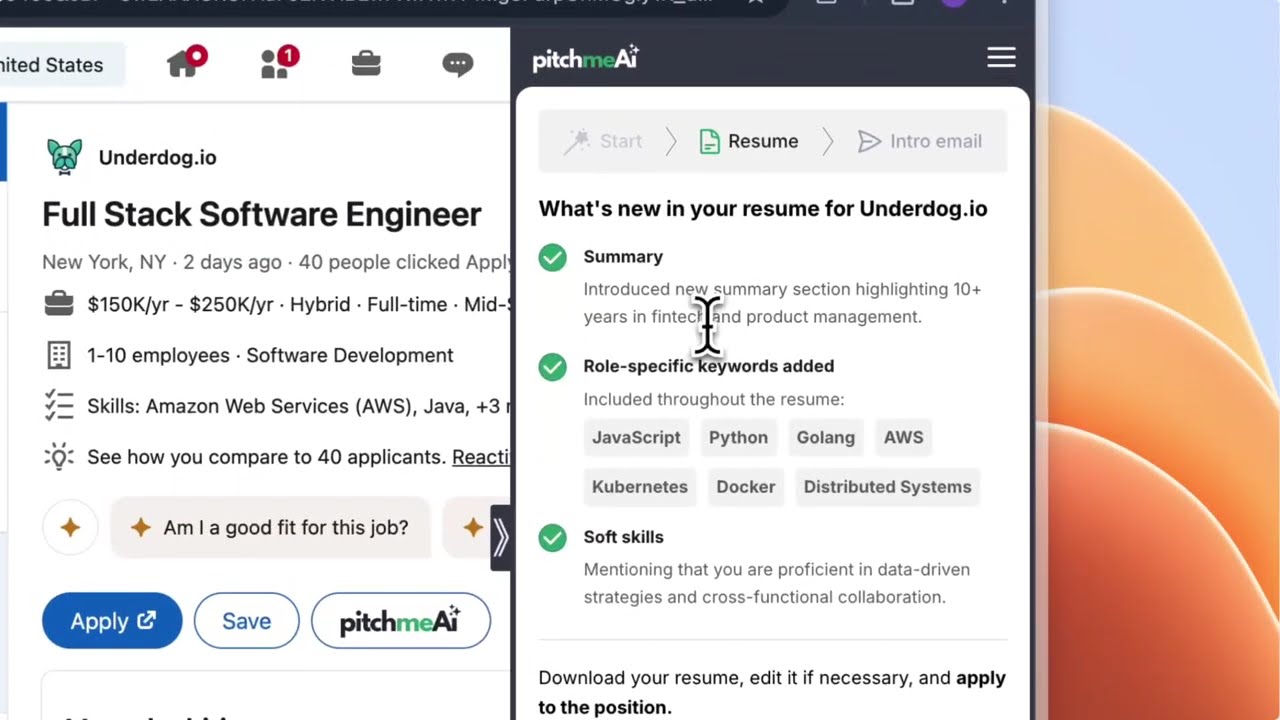Collapse the pitchmeAi side panel arrow
The image size is (1280, 720).
click(501, 538)
